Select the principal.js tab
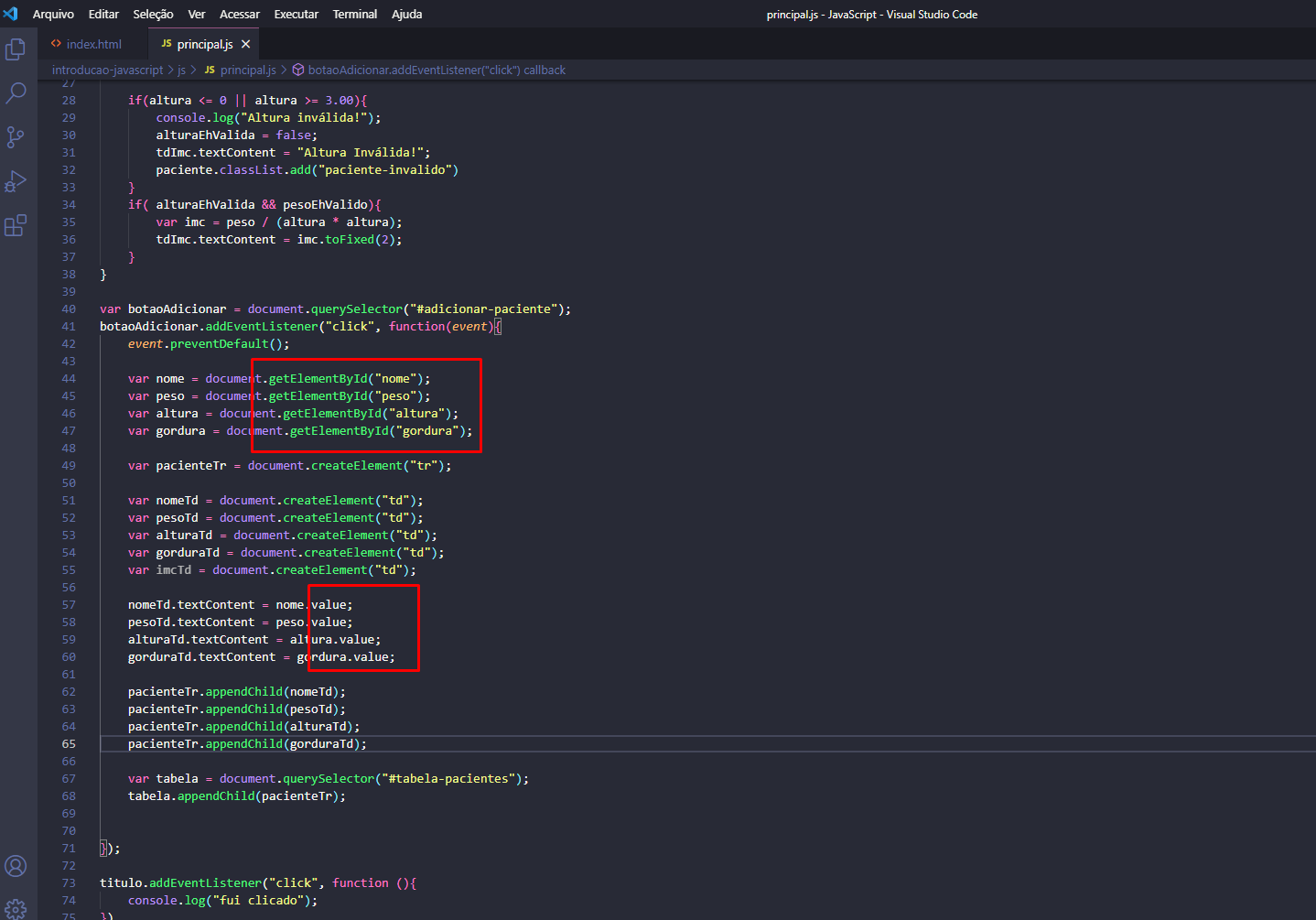Image resolution: width=1316 pixels, height=920 pixels. 204,44
